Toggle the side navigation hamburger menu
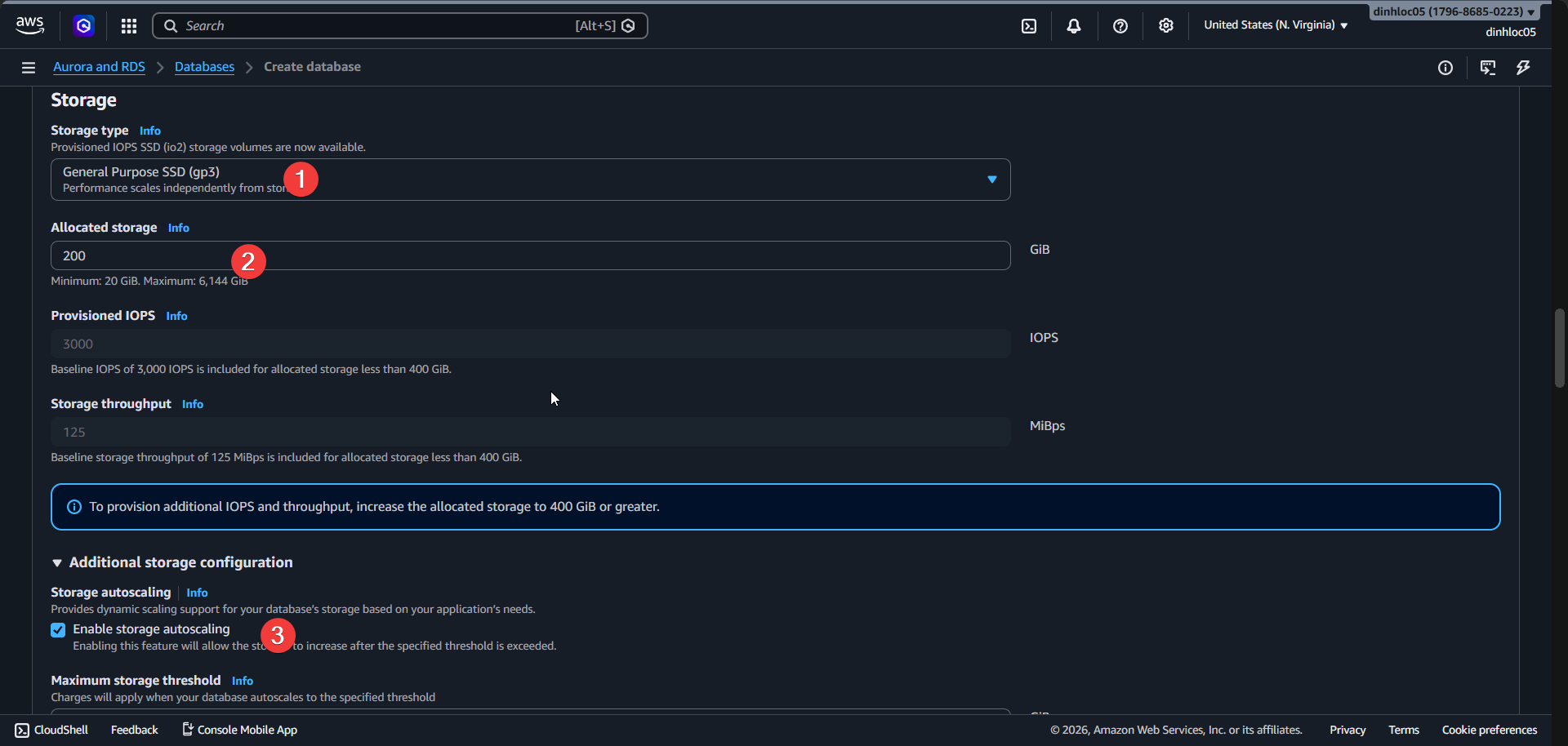The width and height of the screenshot is (1568, 746). pyautogui.click(x=29, y=68)
